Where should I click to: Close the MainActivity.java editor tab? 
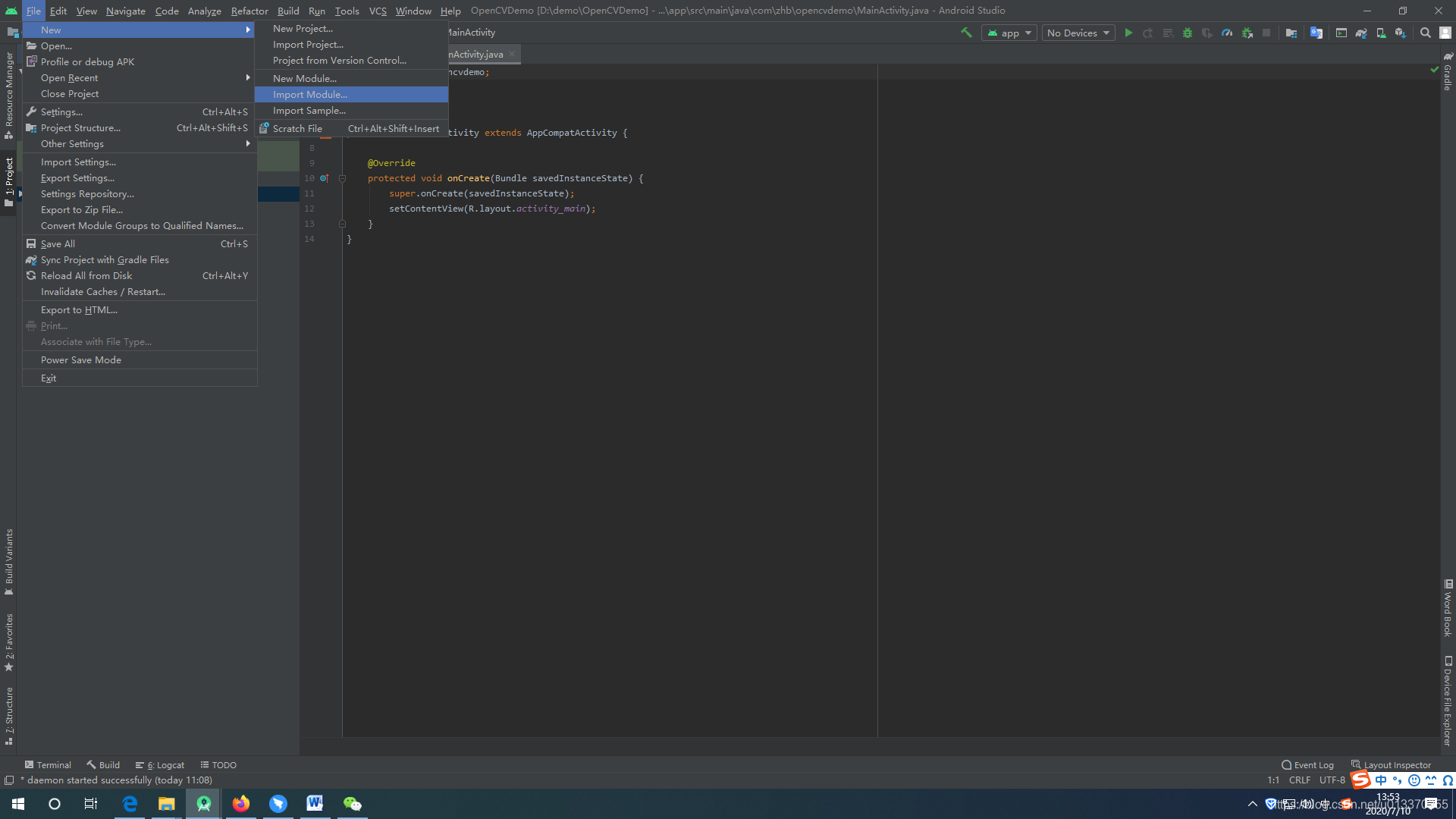512,54
